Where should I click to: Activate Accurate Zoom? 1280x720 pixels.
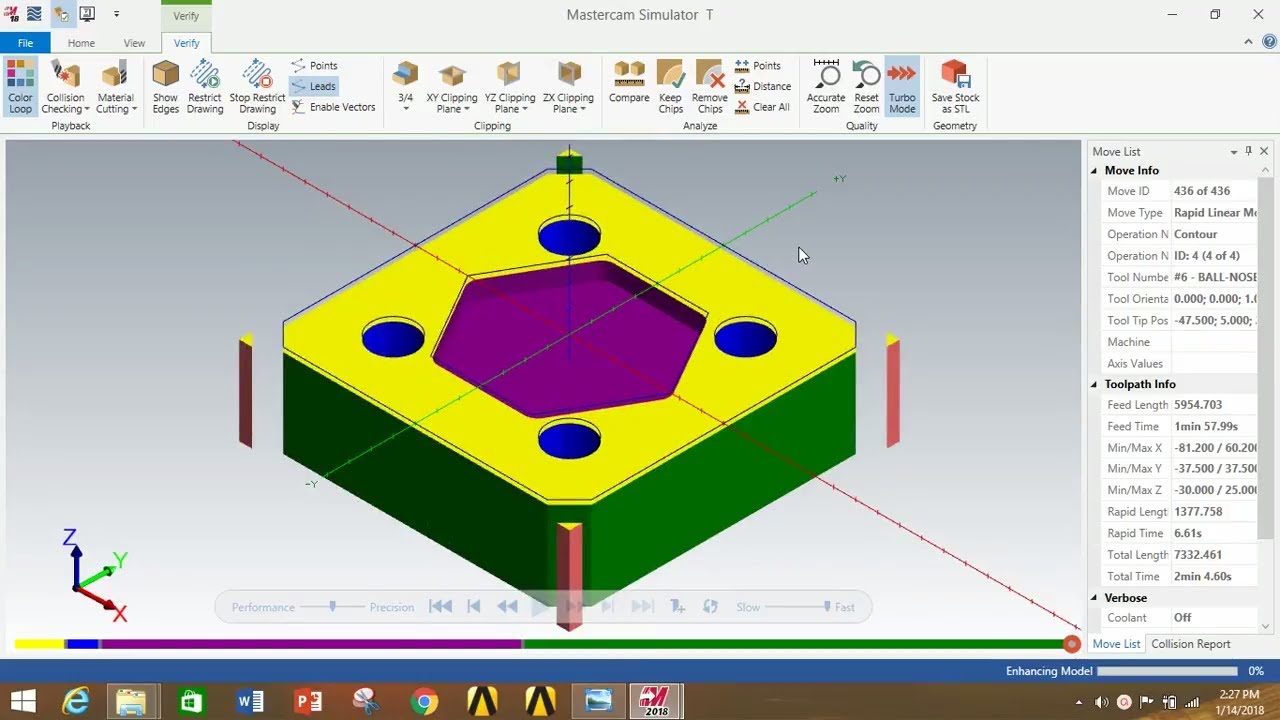pyautogui.click(x=826, y=87)
